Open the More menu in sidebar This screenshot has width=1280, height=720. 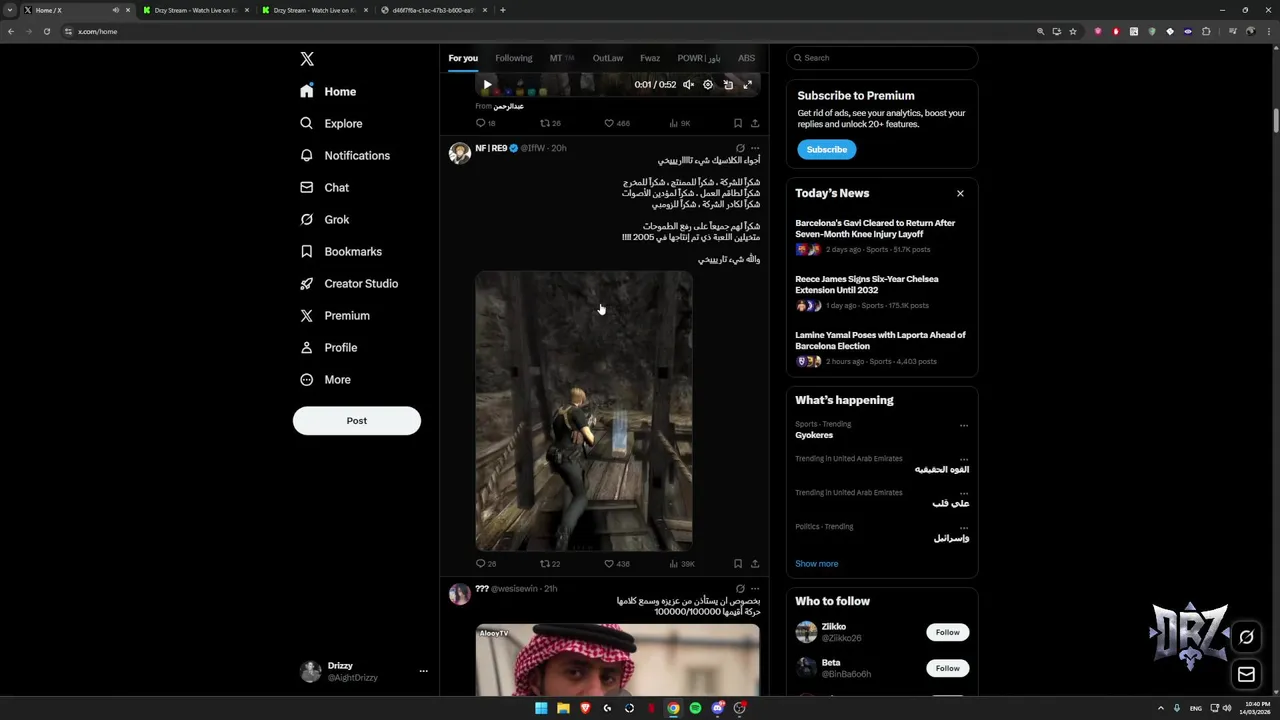[325, 379]
